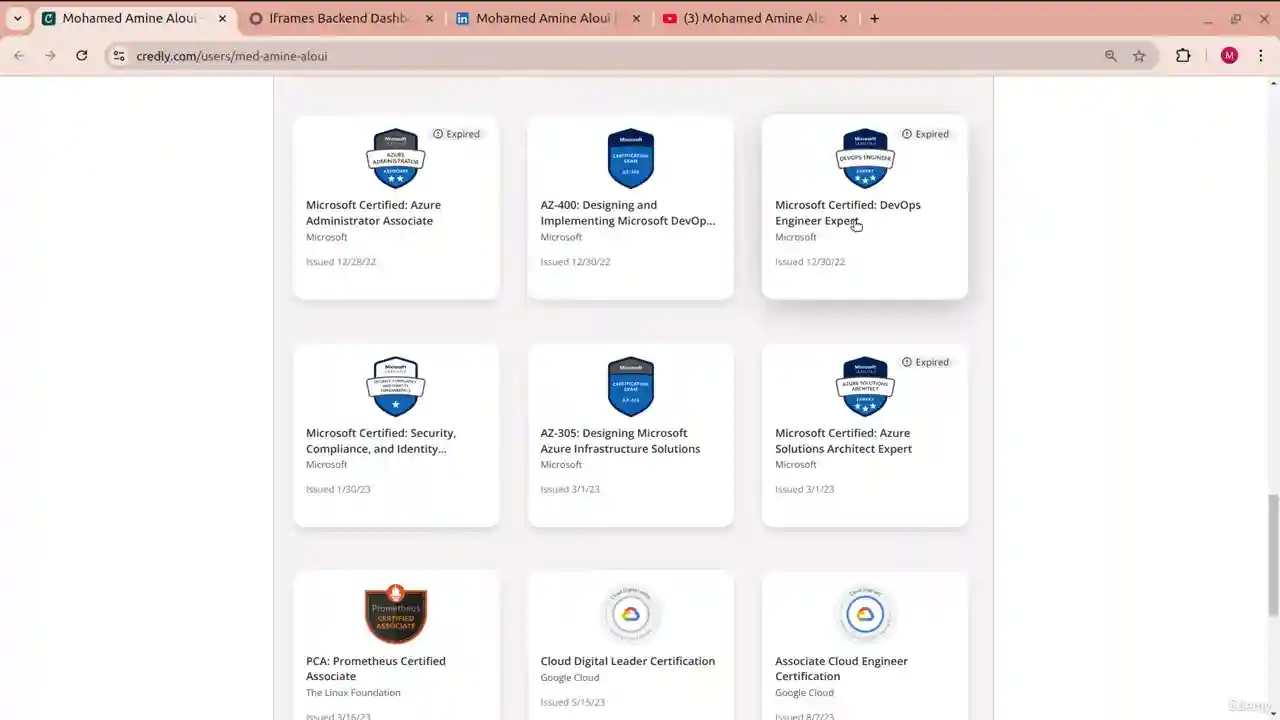Close the LinkedIn Mohamed Amine Aloui tab
Viewport: 1280px width, 720px height.
636,18
